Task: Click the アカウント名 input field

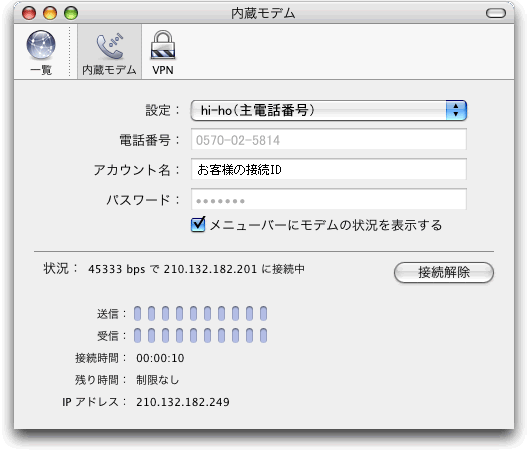Action: click(x=329, y=169)
